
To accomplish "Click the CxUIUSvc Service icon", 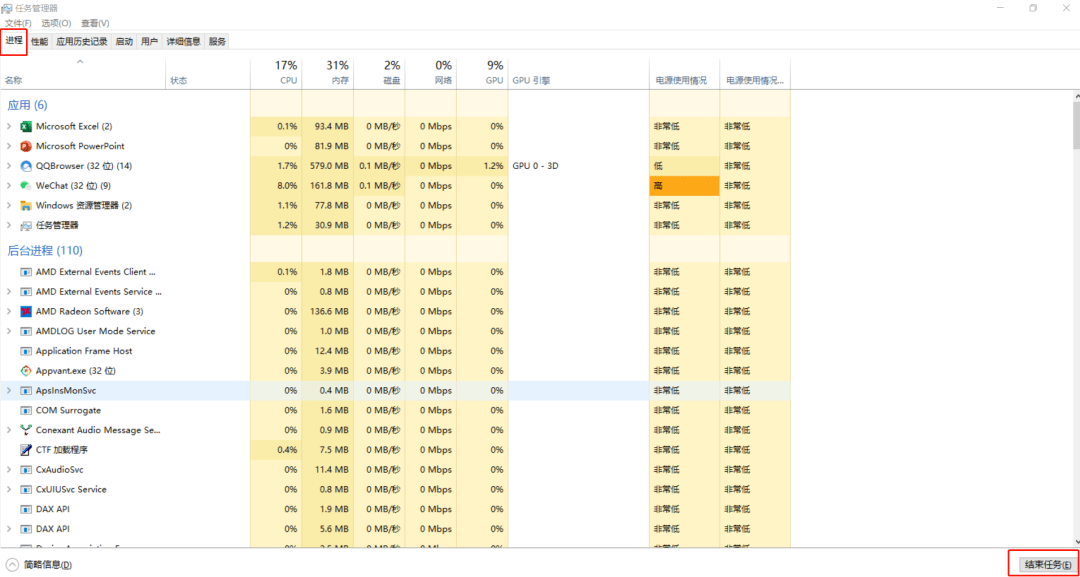I will pos(26,490).
